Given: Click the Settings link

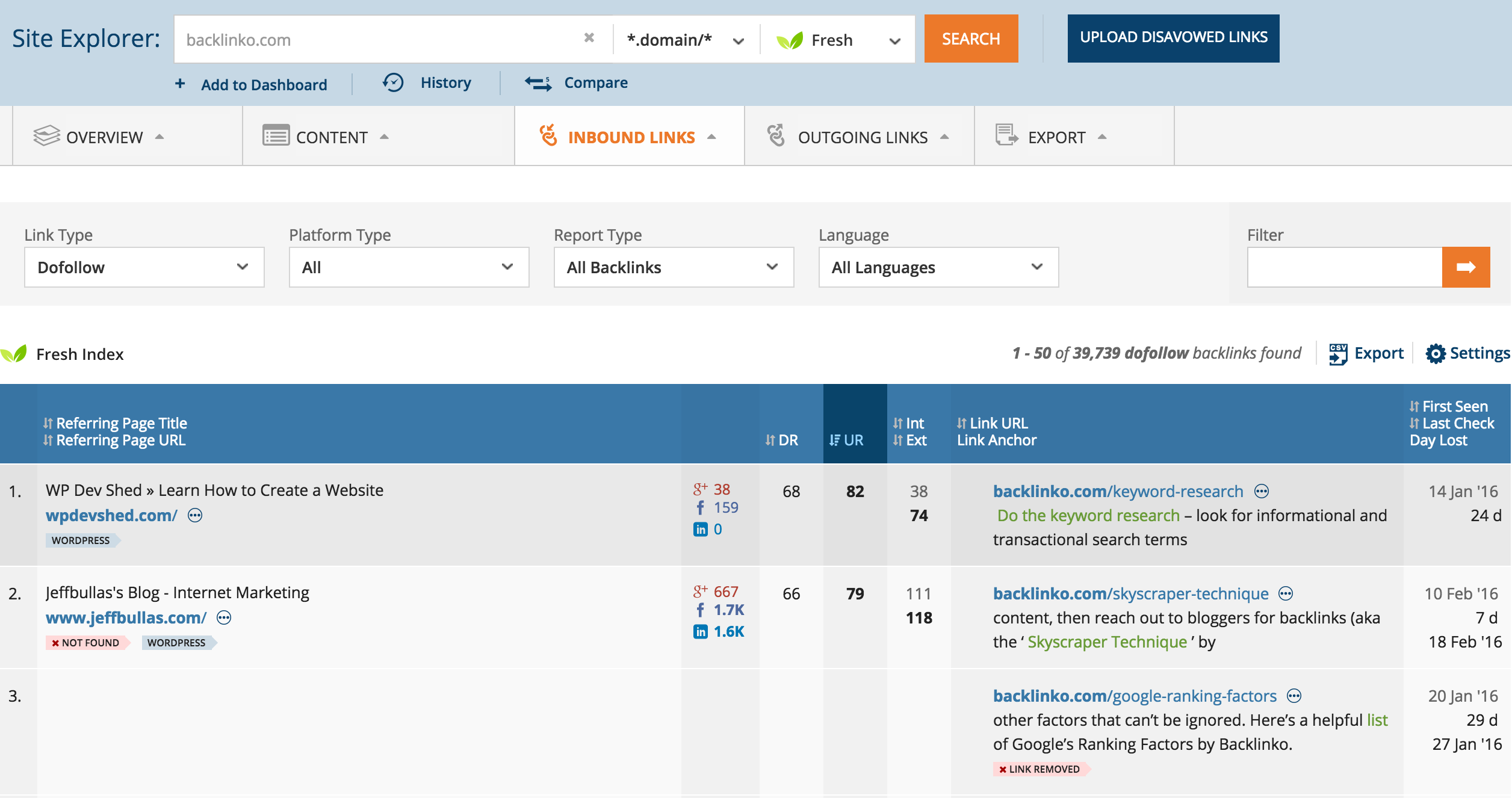Looking at the screenshot, I should click(1479, 353).
